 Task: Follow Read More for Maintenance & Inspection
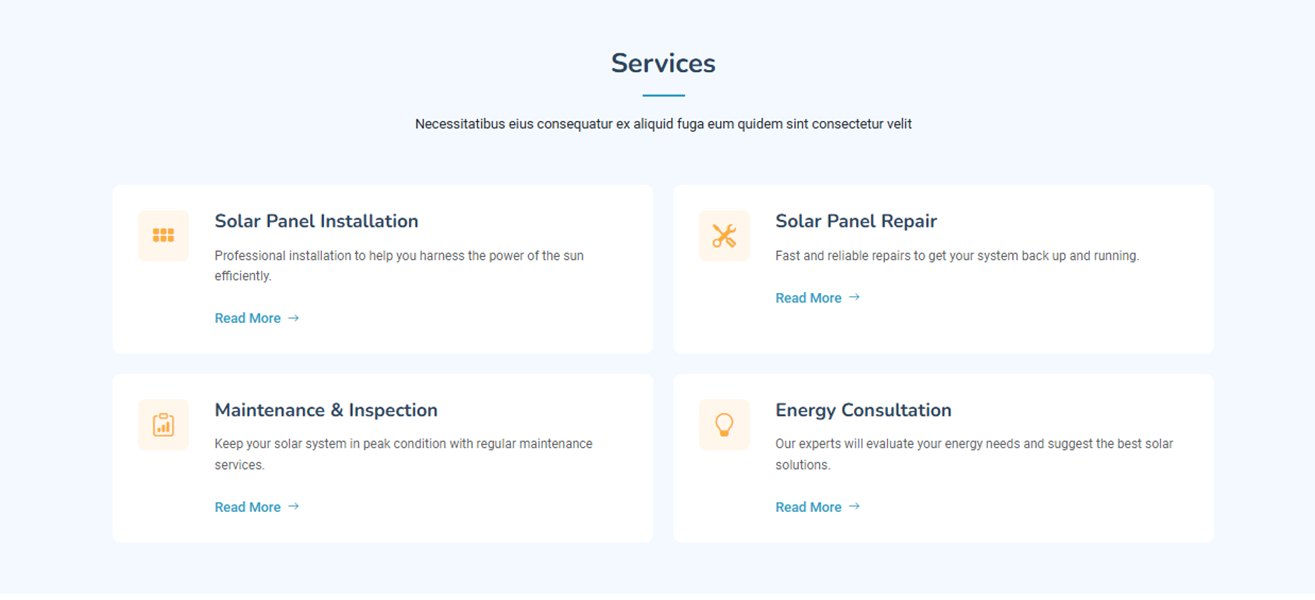pos(247,507)
